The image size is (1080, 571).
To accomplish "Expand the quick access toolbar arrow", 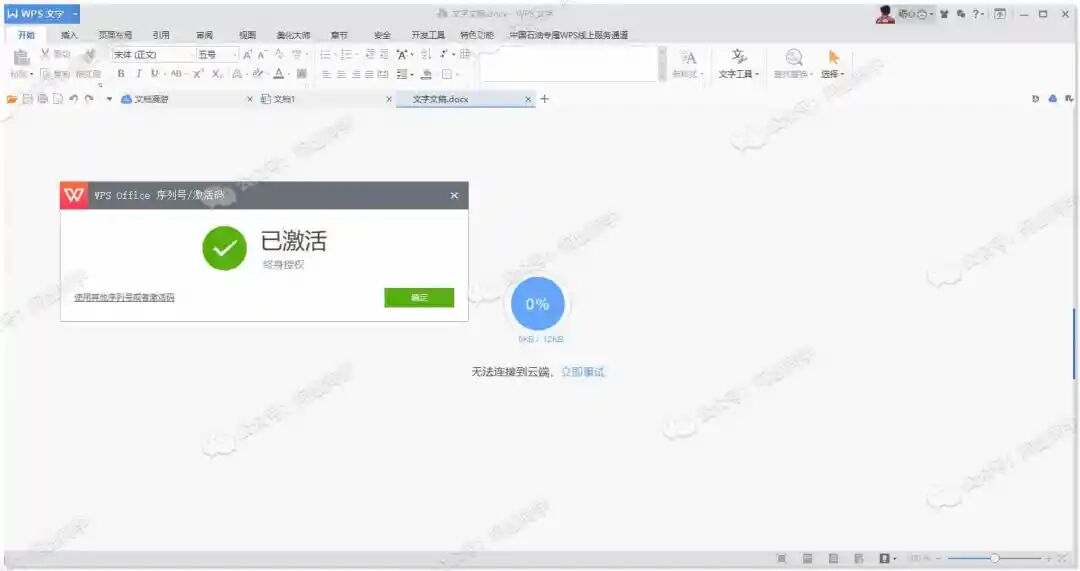I will (x=109, y=99).
